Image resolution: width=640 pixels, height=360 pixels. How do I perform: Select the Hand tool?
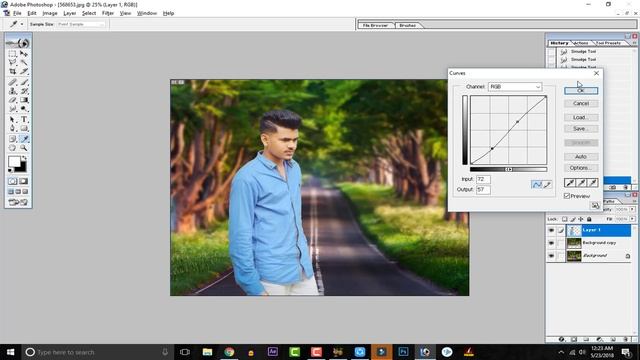[13, 148]
